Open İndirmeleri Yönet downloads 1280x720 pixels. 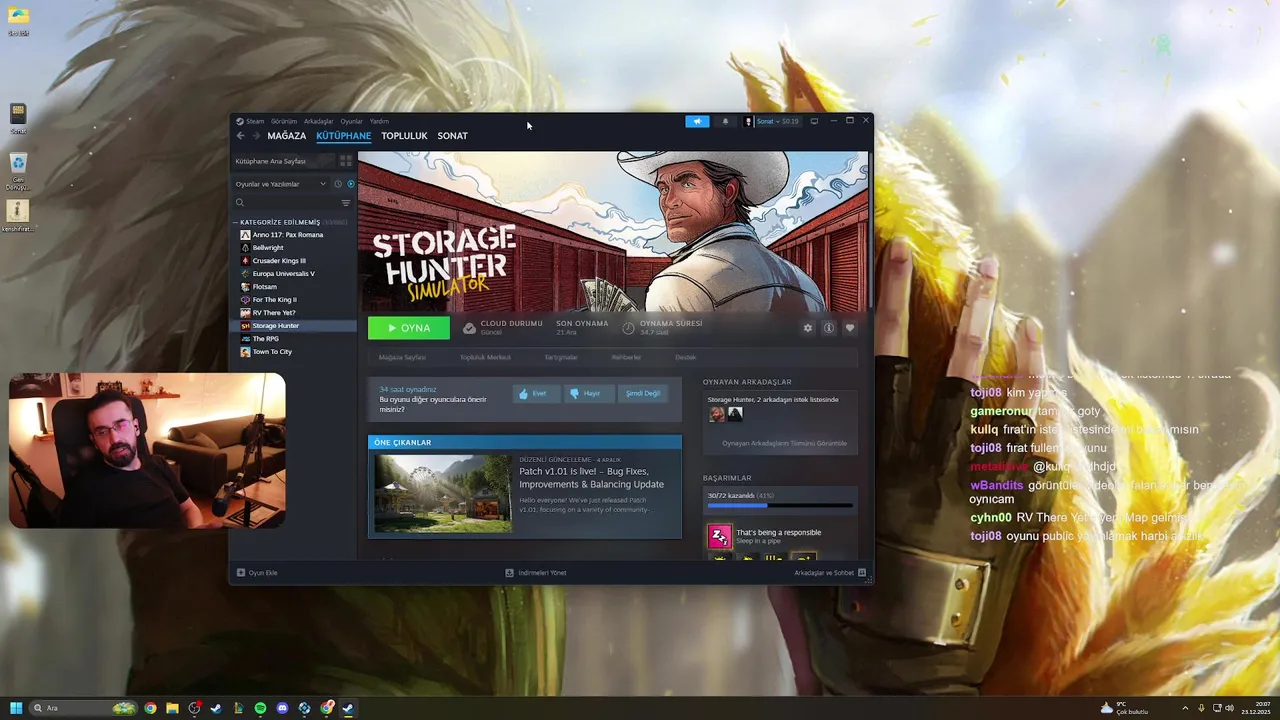tap(536, 573)
